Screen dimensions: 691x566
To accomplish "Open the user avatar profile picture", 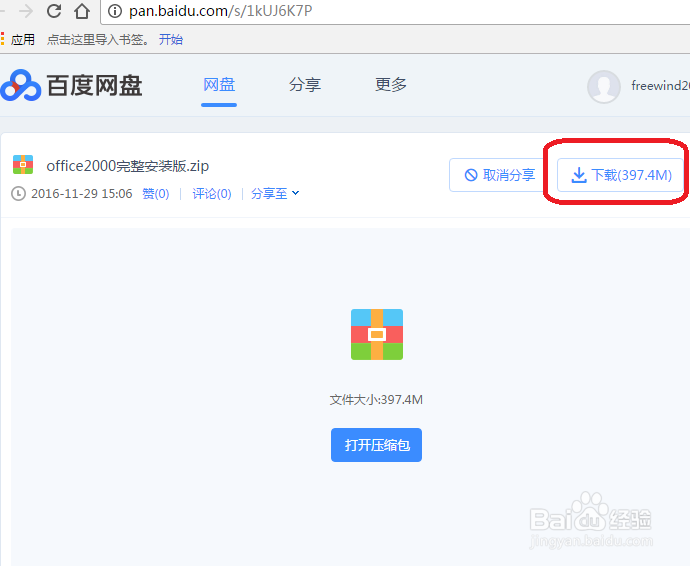I will click(x=604, y=86).
